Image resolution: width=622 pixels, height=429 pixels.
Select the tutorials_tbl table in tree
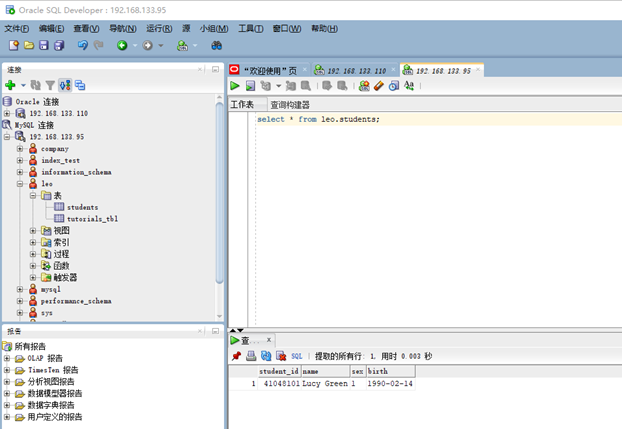click(x=92, y=219)
